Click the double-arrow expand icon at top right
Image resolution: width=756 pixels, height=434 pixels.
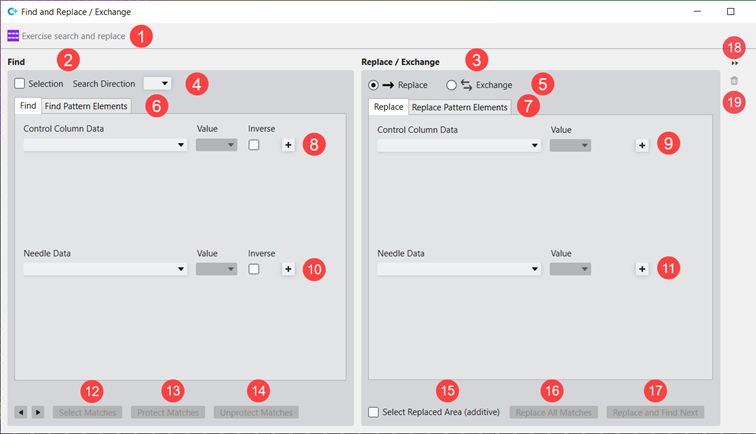pos(734,62)
